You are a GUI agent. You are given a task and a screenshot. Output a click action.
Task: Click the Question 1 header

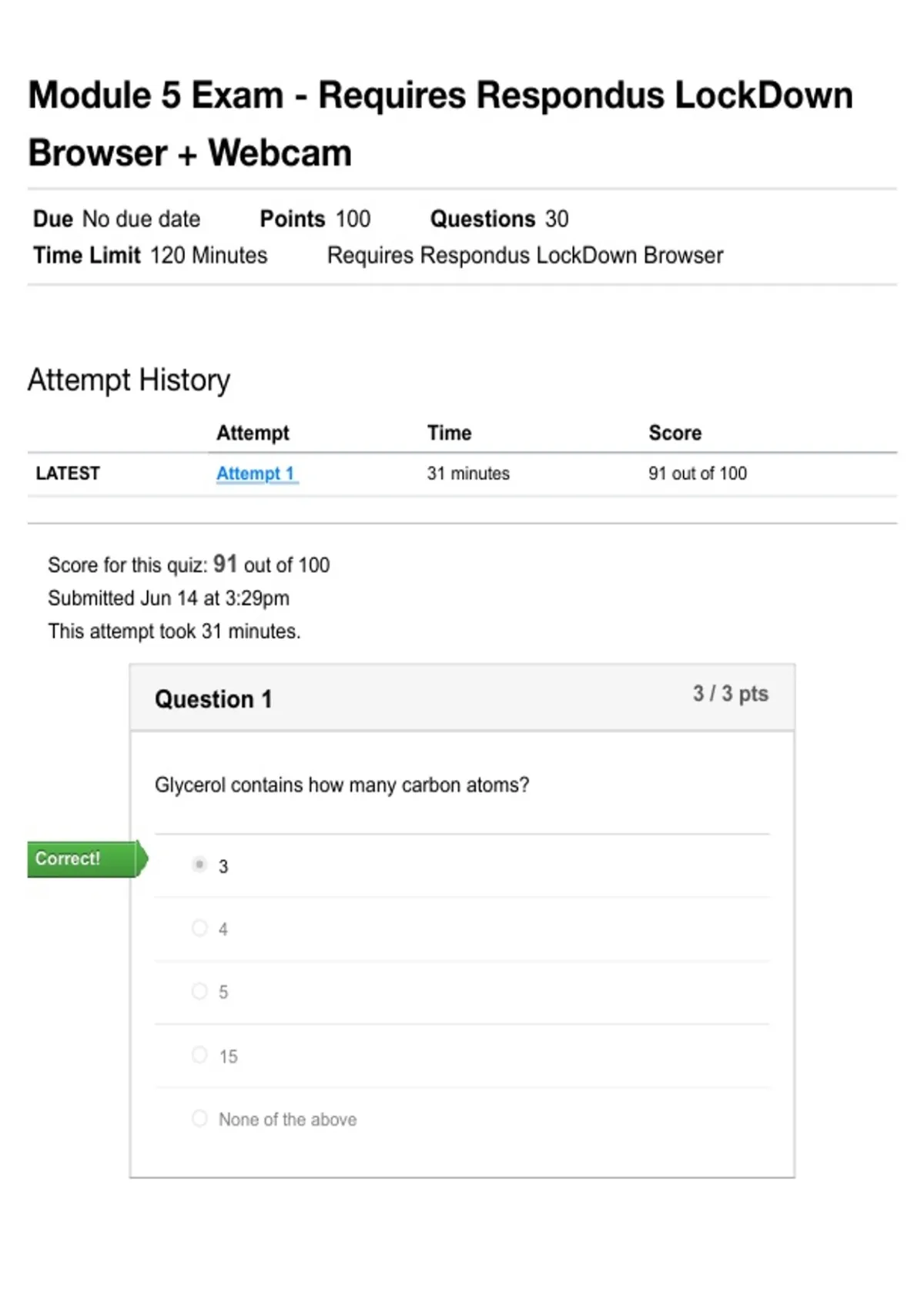click(213, 699)
